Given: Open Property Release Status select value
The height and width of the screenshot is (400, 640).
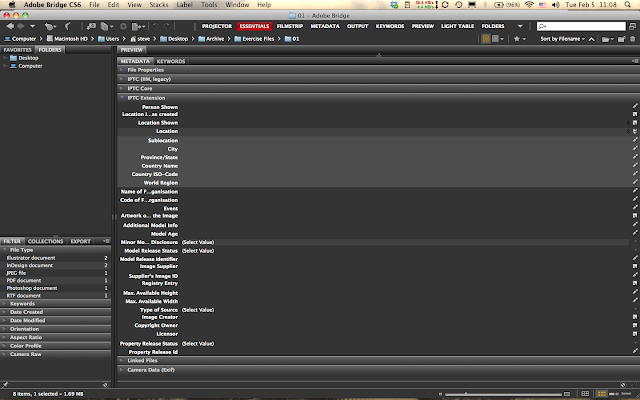Looking at the screenshot, I should pyautogui.click(x=198, y=344).
